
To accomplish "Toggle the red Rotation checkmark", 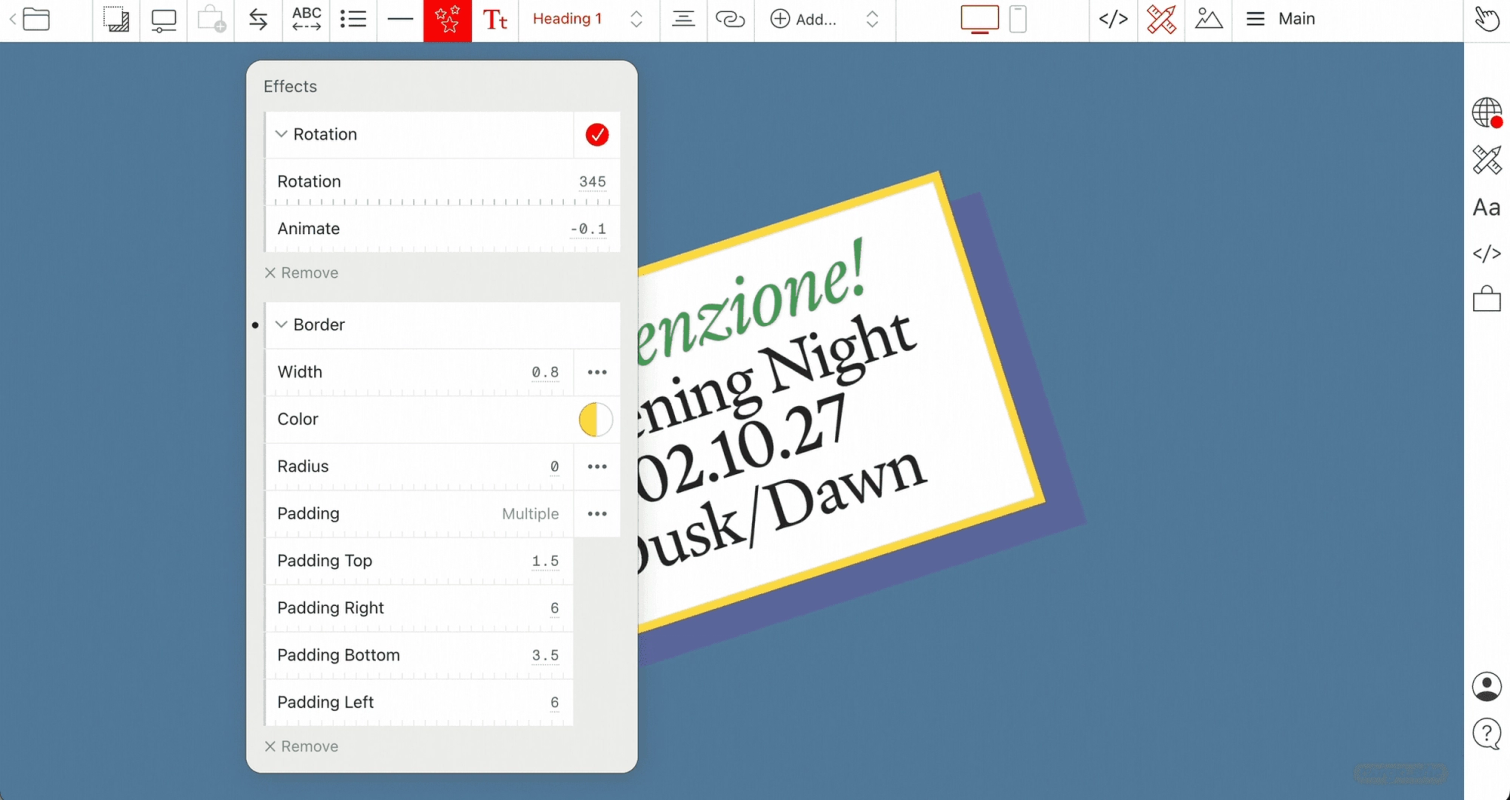I will 597,135.
